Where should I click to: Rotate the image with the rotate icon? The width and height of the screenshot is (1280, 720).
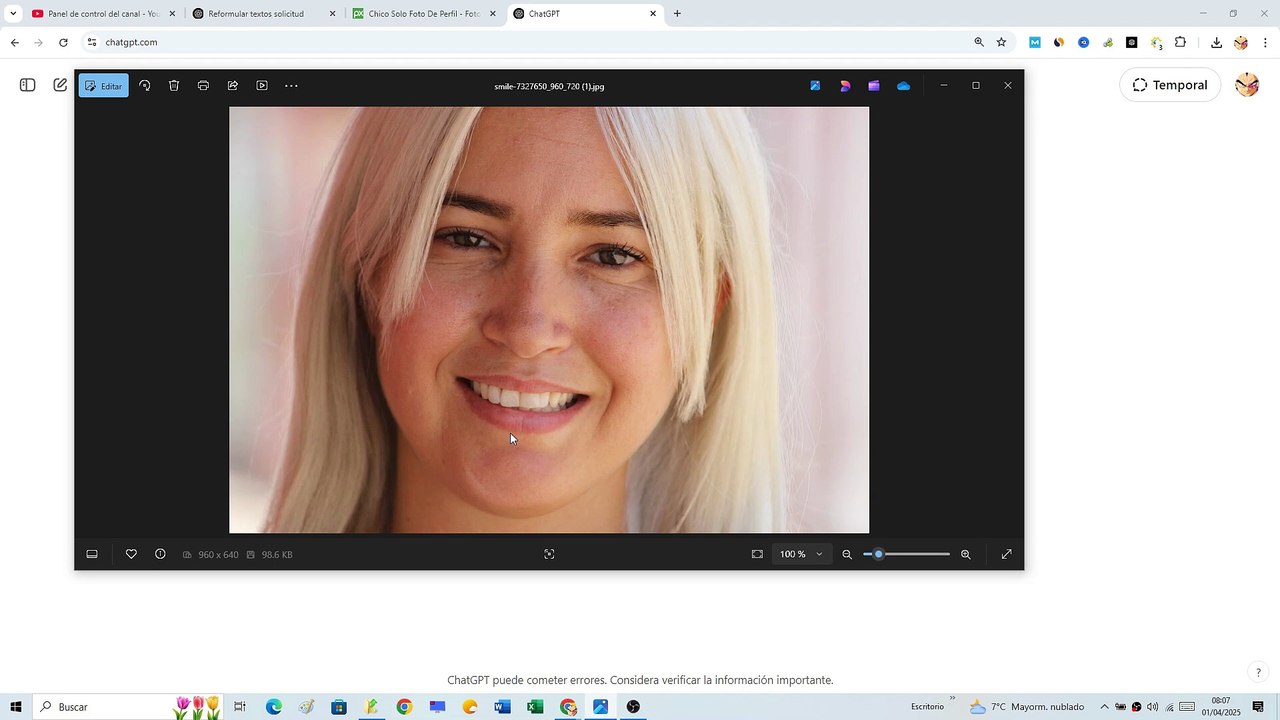(x=145, y=86)
